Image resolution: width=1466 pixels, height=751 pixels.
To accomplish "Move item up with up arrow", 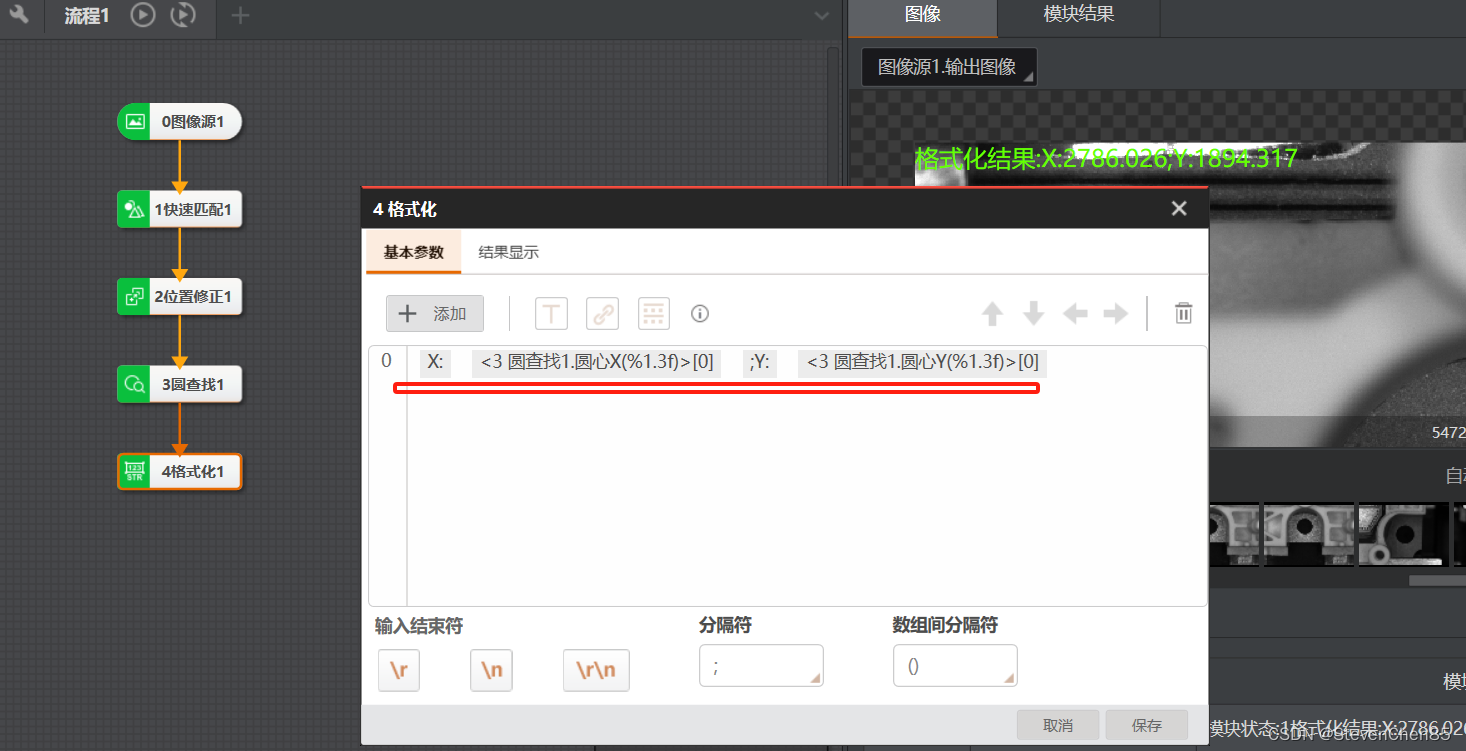I will coord(992,314).
